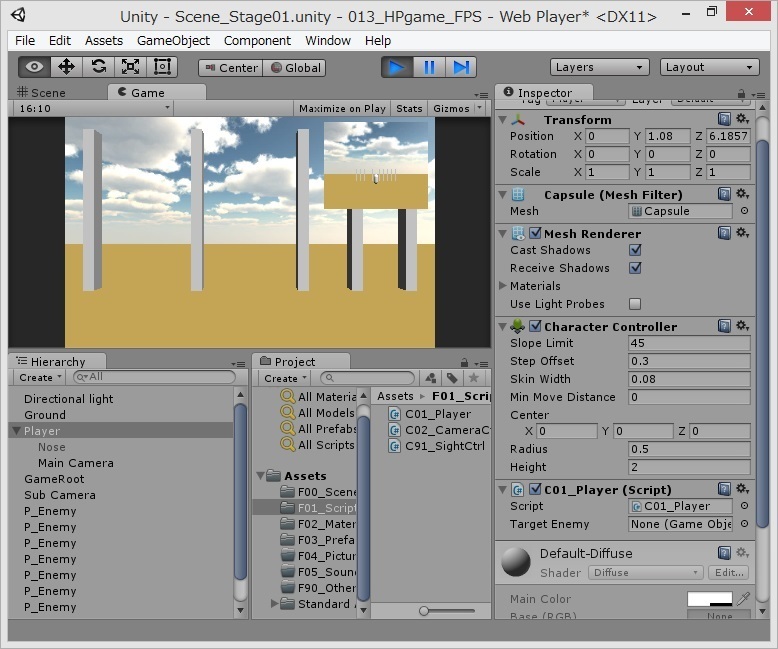Open Layout dropdown
The width and height of the screenshot is (778, 649).
point(710,67)
